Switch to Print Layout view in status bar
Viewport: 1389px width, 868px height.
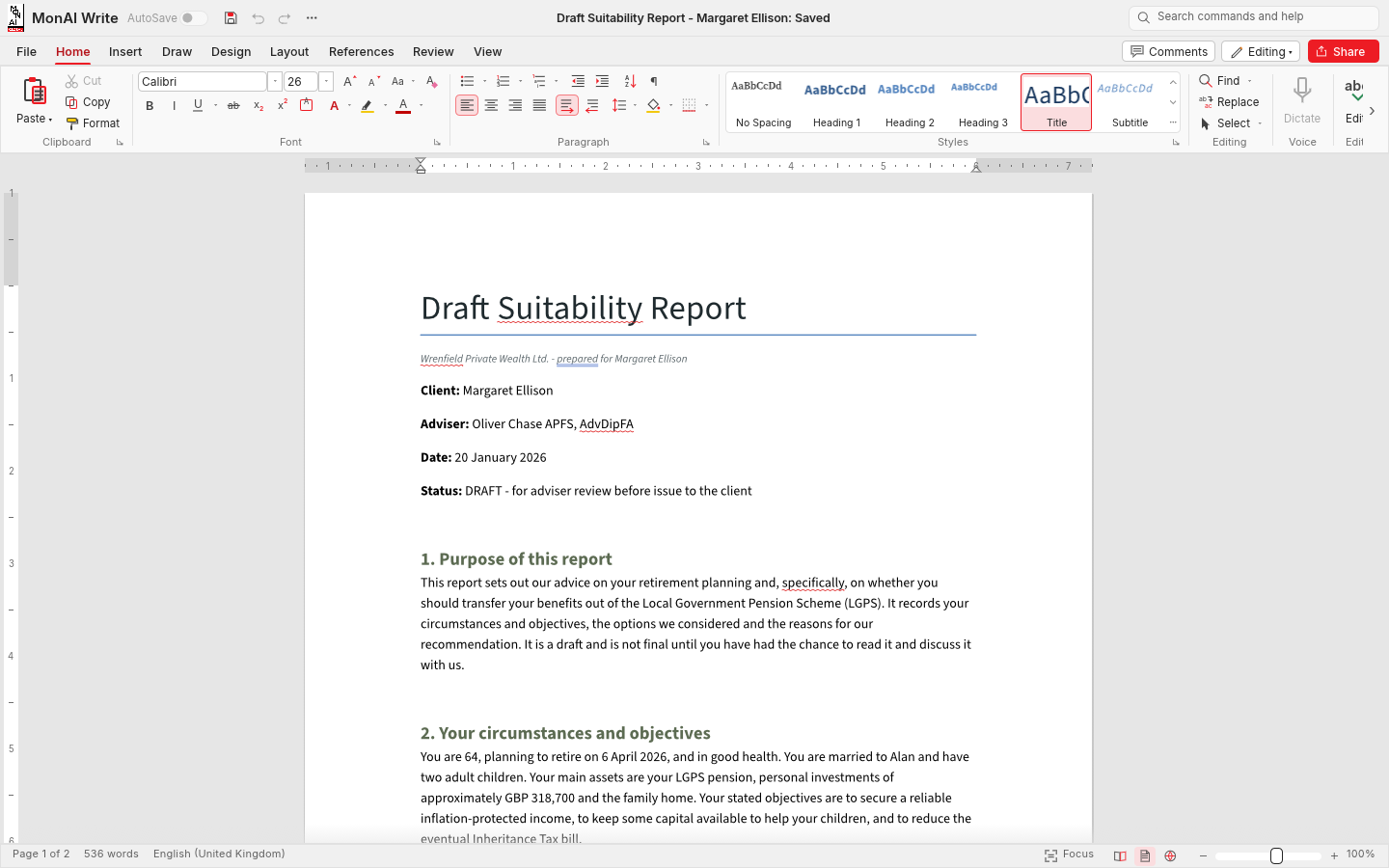pyautogui.click(x=1145, y=855)
